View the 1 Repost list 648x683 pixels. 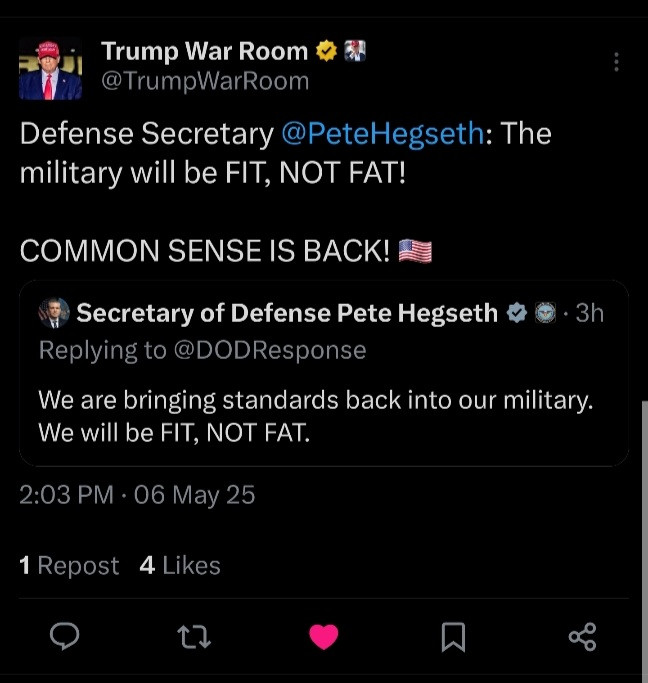pyautogui.click(x=69, y=566)
